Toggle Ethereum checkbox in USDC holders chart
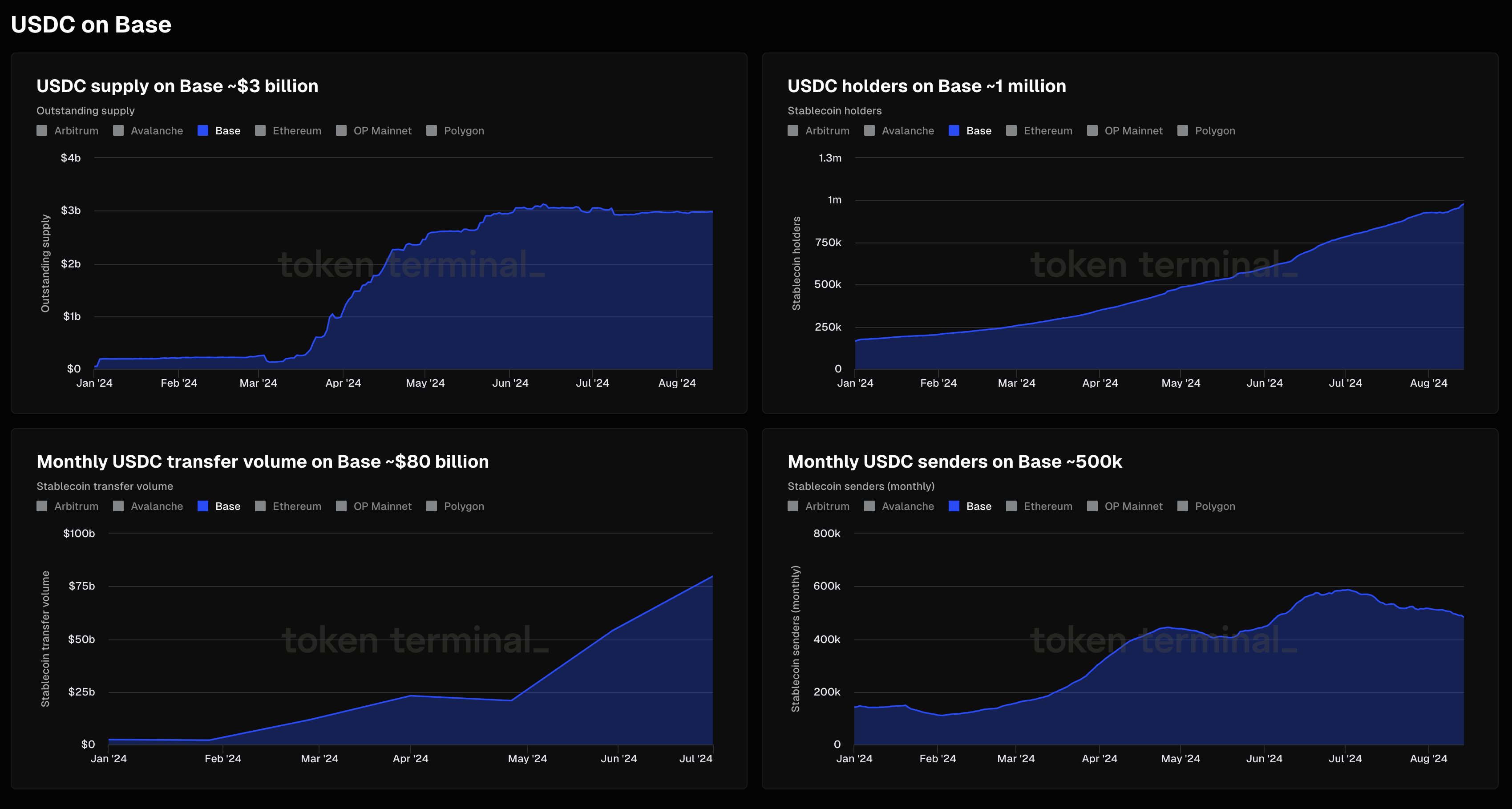Image resolution: width=1512 pixels, height=809 pixels. (1011, 130)
